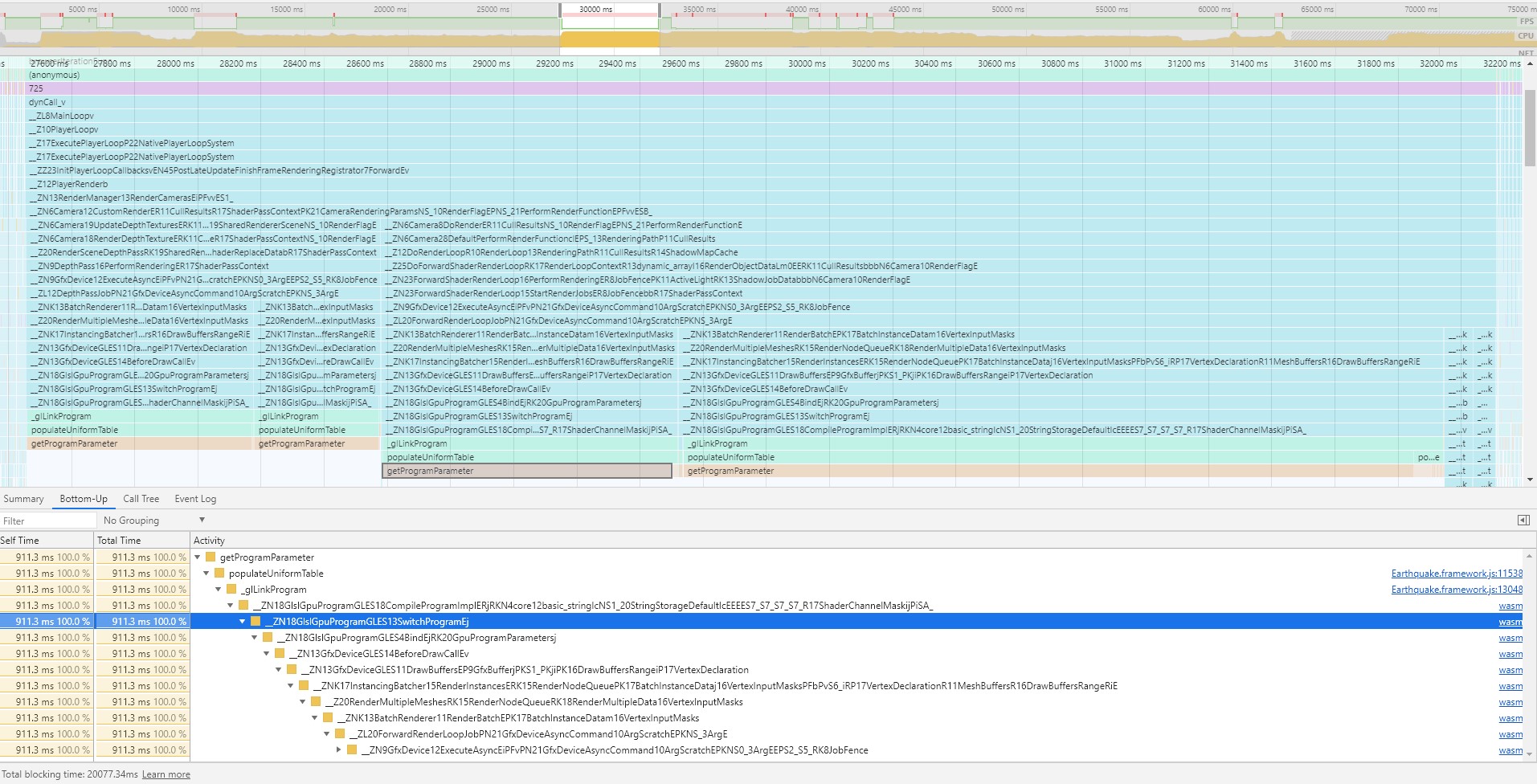Toggle the heaviest stack sidebar icon
The image size is (1537, 784).
1523,521
